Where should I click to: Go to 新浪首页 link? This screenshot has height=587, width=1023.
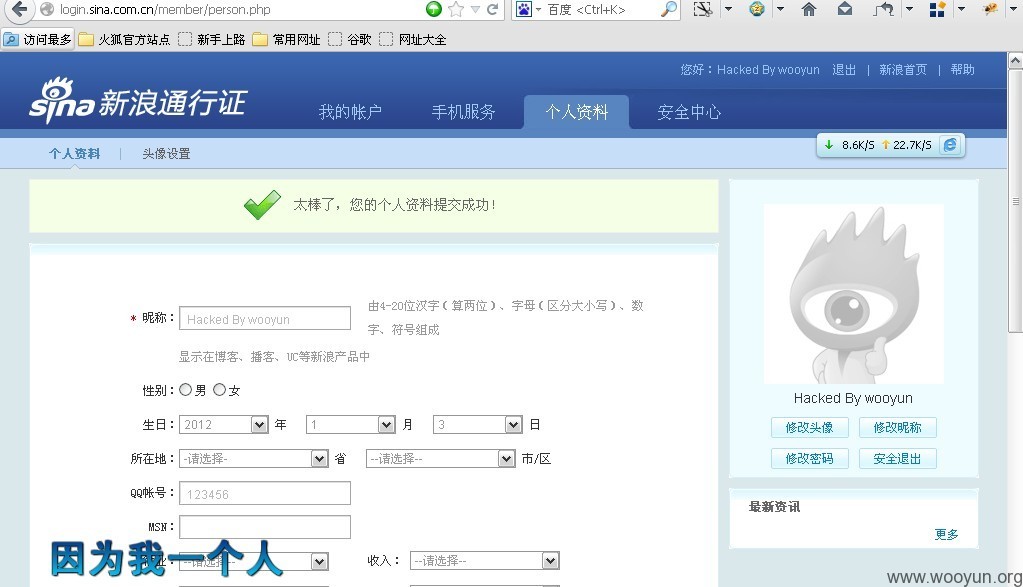pyautogui.click(x=903, y=69)
